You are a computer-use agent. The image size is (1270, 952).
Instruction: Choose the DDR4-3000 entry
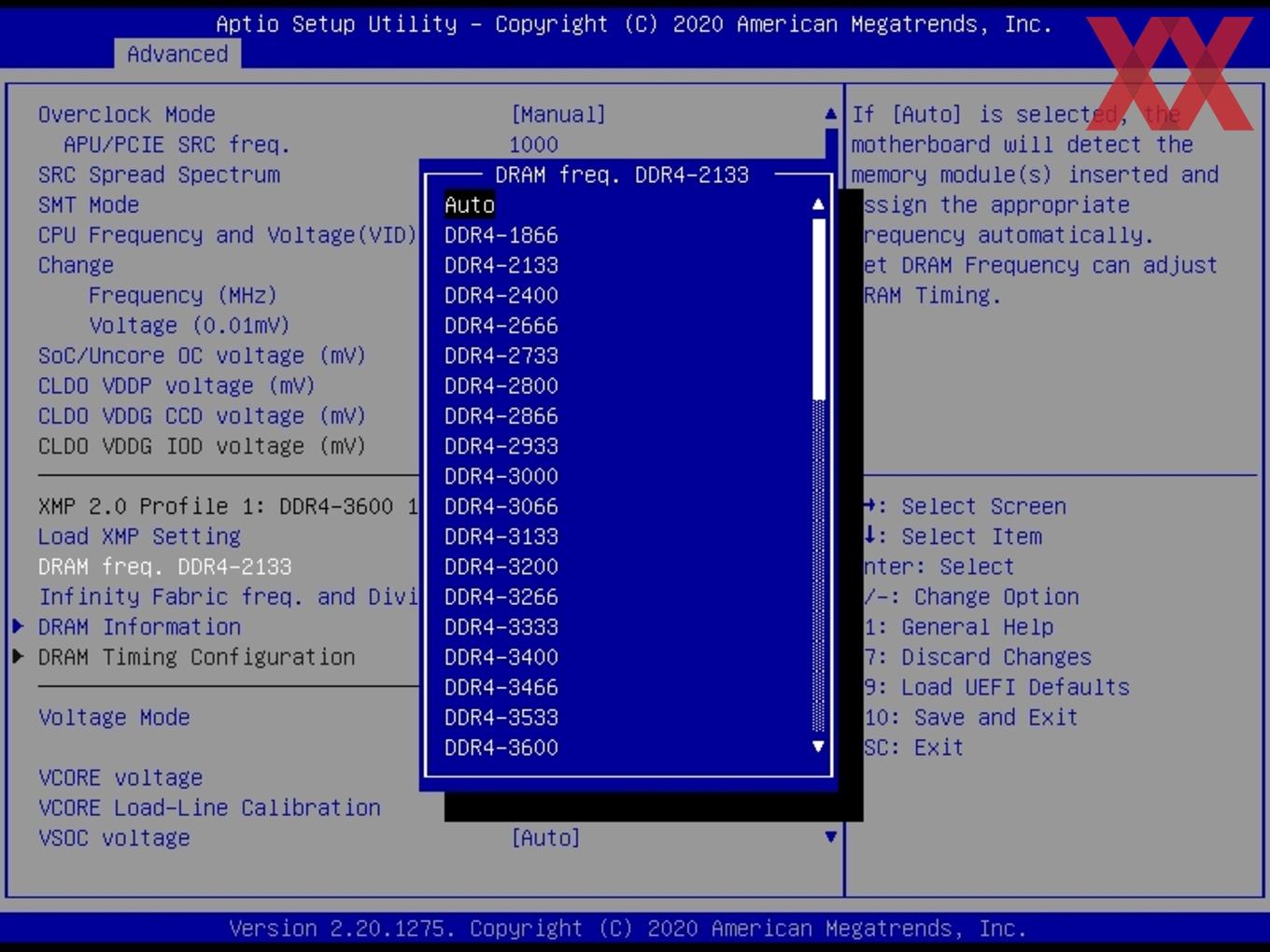point(501,476)
